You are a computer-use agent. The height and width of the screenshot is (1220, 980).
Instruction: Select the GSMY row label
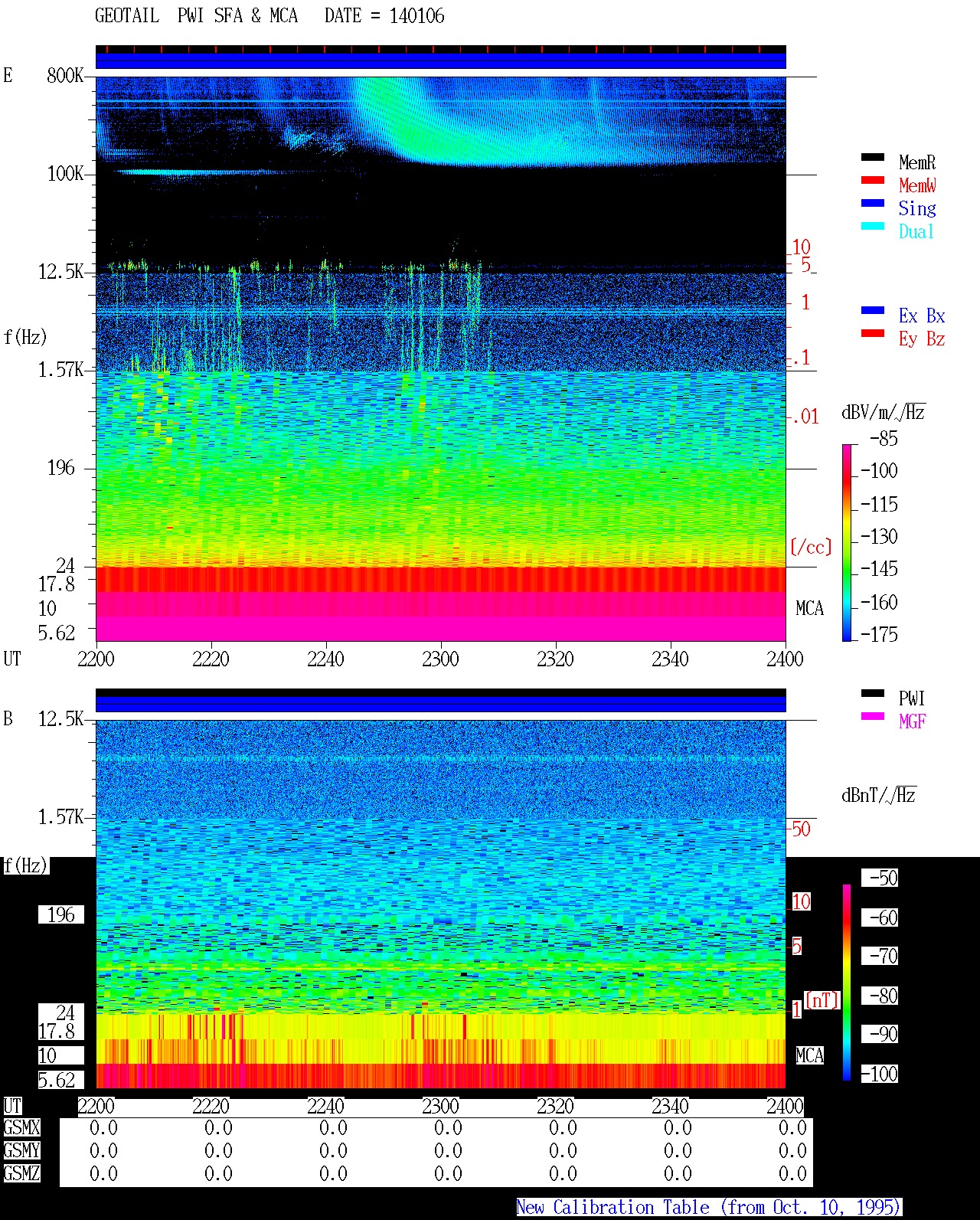(21, 1151)
